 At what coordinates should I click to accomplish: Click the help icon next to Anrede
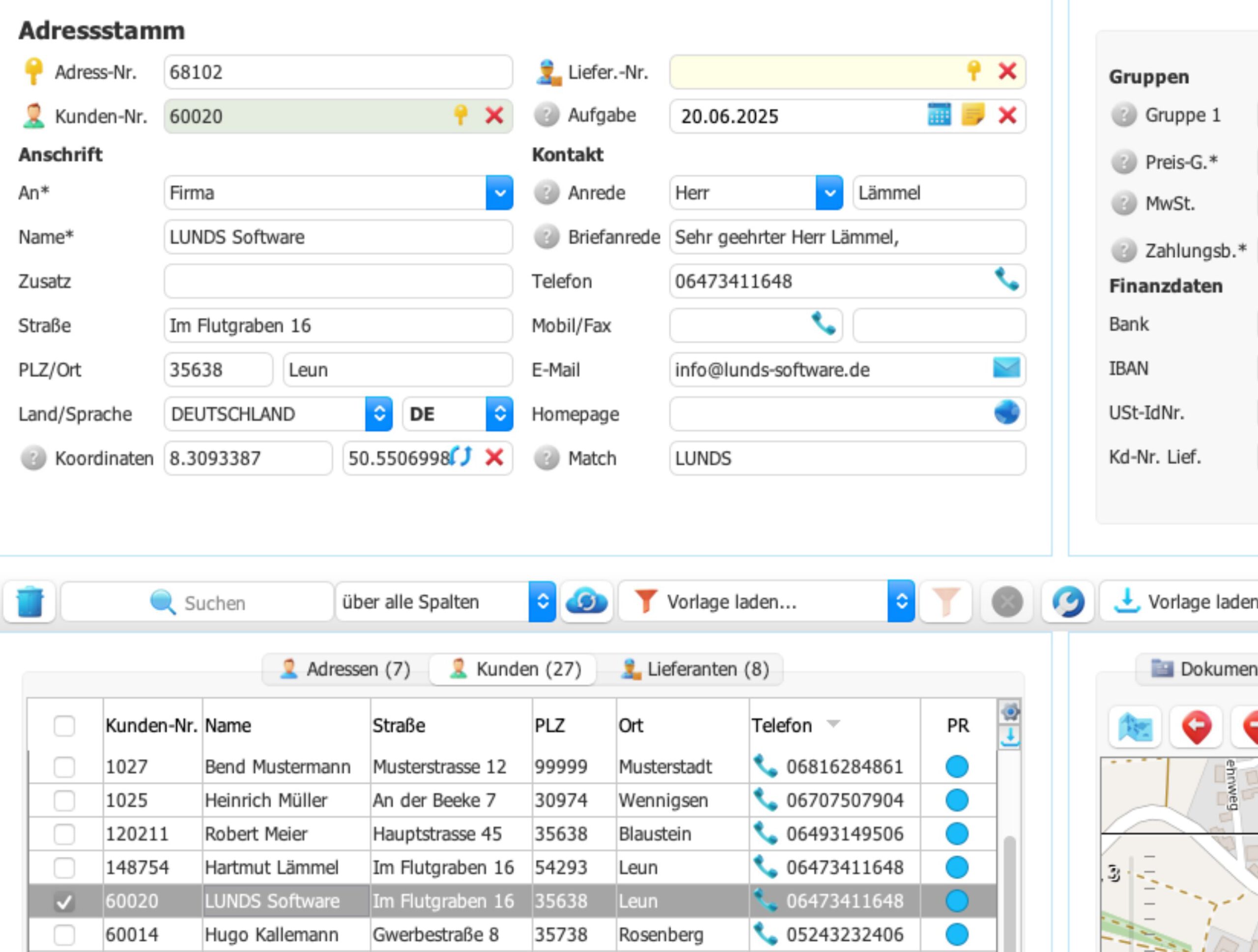pyautogui.click(x=546, y=193)
